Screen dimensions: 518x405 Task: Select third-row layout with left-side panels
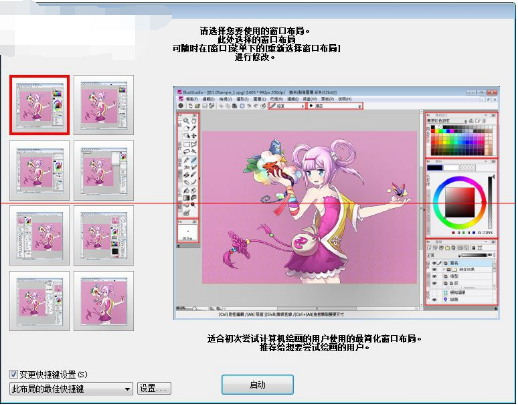(40, 235)
